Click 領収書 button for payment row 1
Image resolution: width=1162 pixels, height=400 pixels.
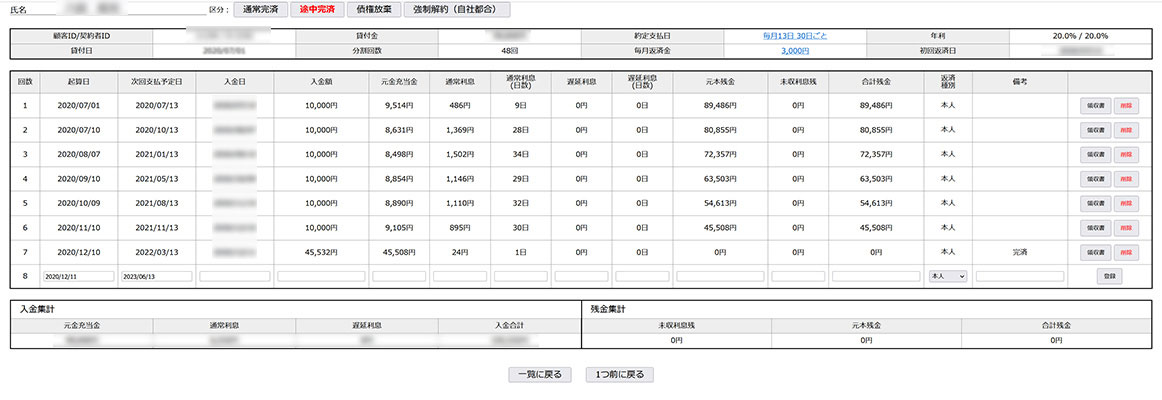coord(1095,103)
